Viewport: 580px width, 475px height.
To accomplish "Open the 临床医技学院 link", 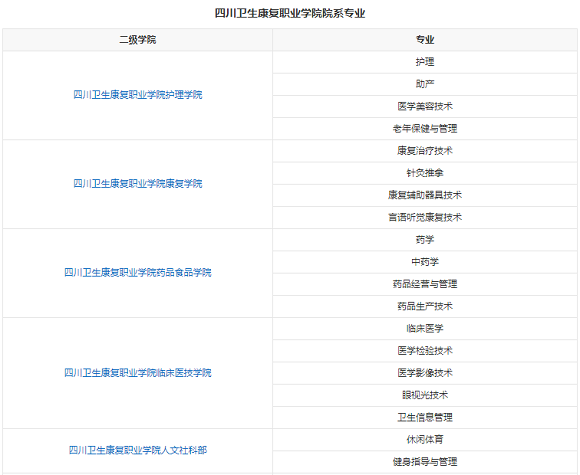I will click(x=138, y=373).
